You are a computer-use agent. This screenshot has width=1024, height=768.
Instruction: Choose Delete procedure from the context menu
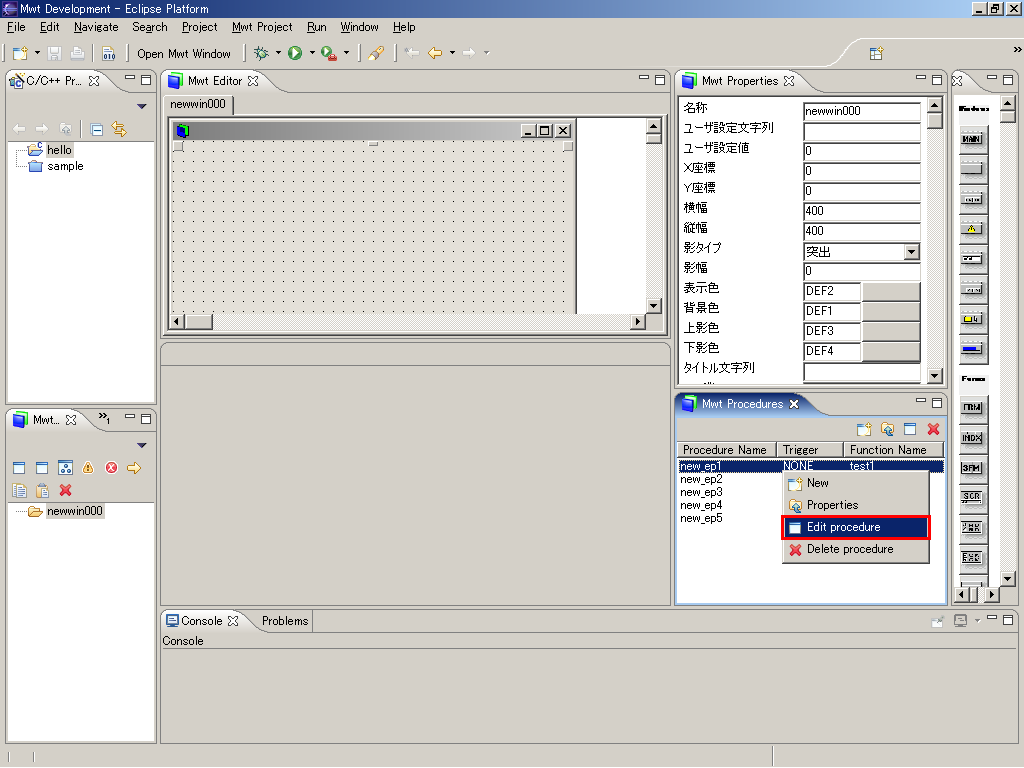856,549
